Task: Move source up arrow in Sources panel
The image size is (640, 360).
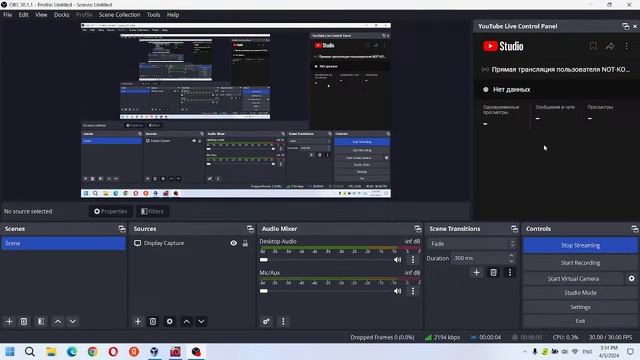Action: point(187,321)
